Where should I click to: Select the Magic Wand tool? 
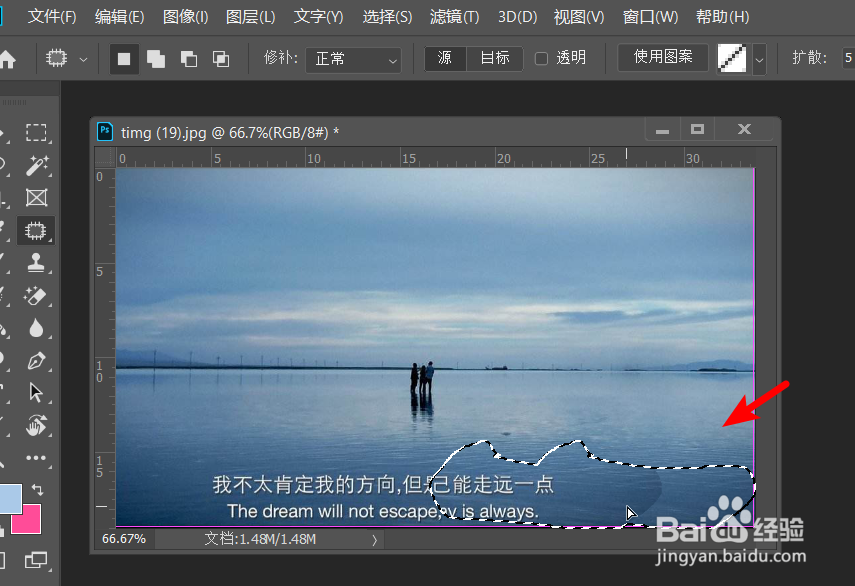(36, 164)
